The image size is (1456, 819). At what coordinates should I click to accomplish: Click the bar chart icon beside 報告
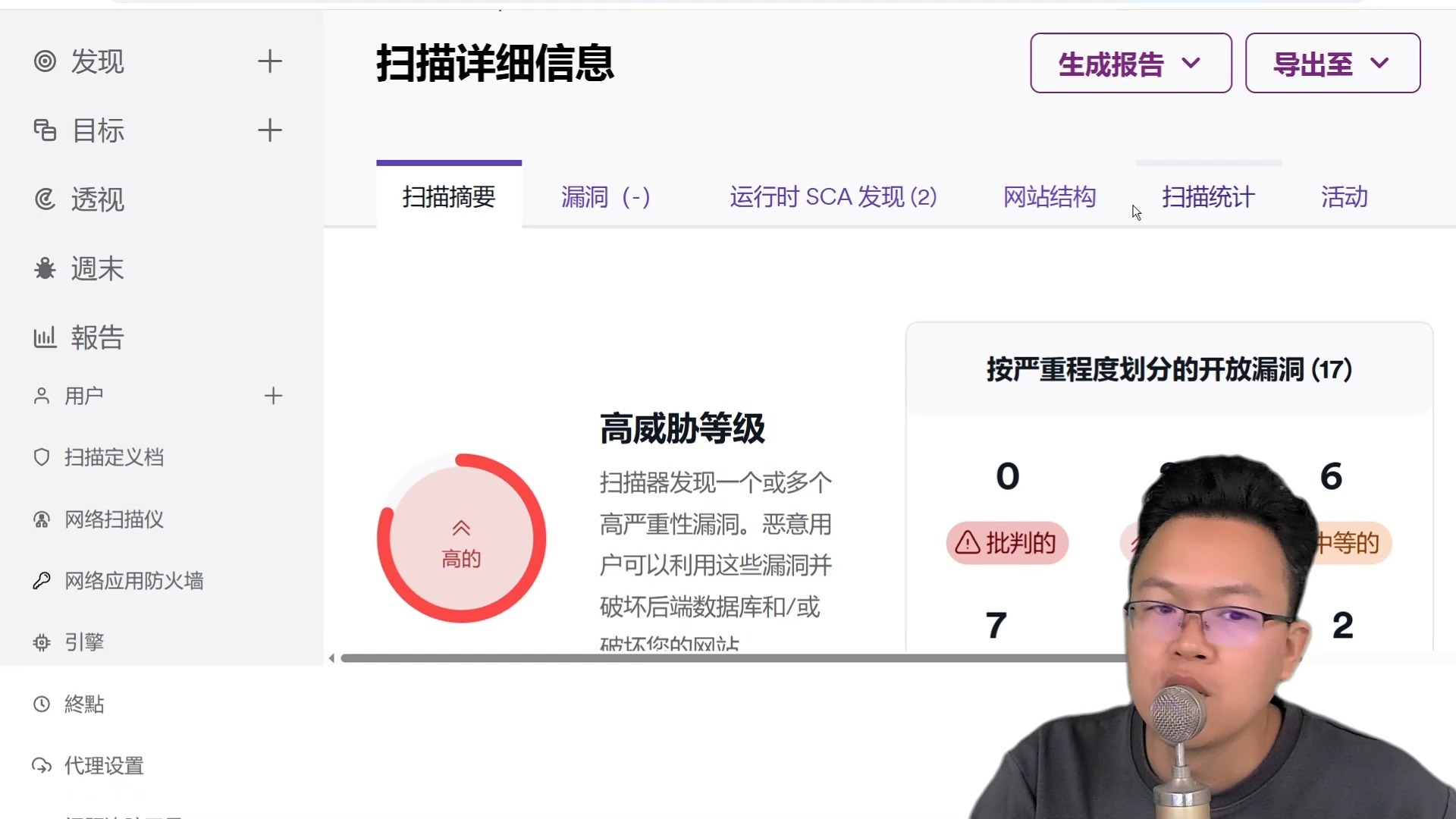point(45,337)
